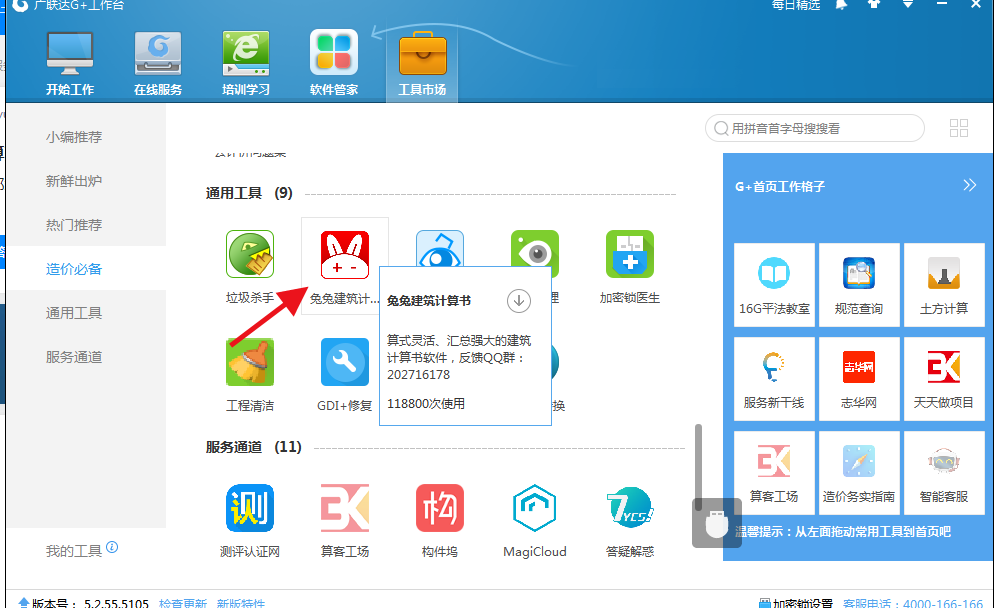Click the USB device floating icon
The width and height of the screenshot is (994, 608).
pyautogui.click(x=716, y=523)
